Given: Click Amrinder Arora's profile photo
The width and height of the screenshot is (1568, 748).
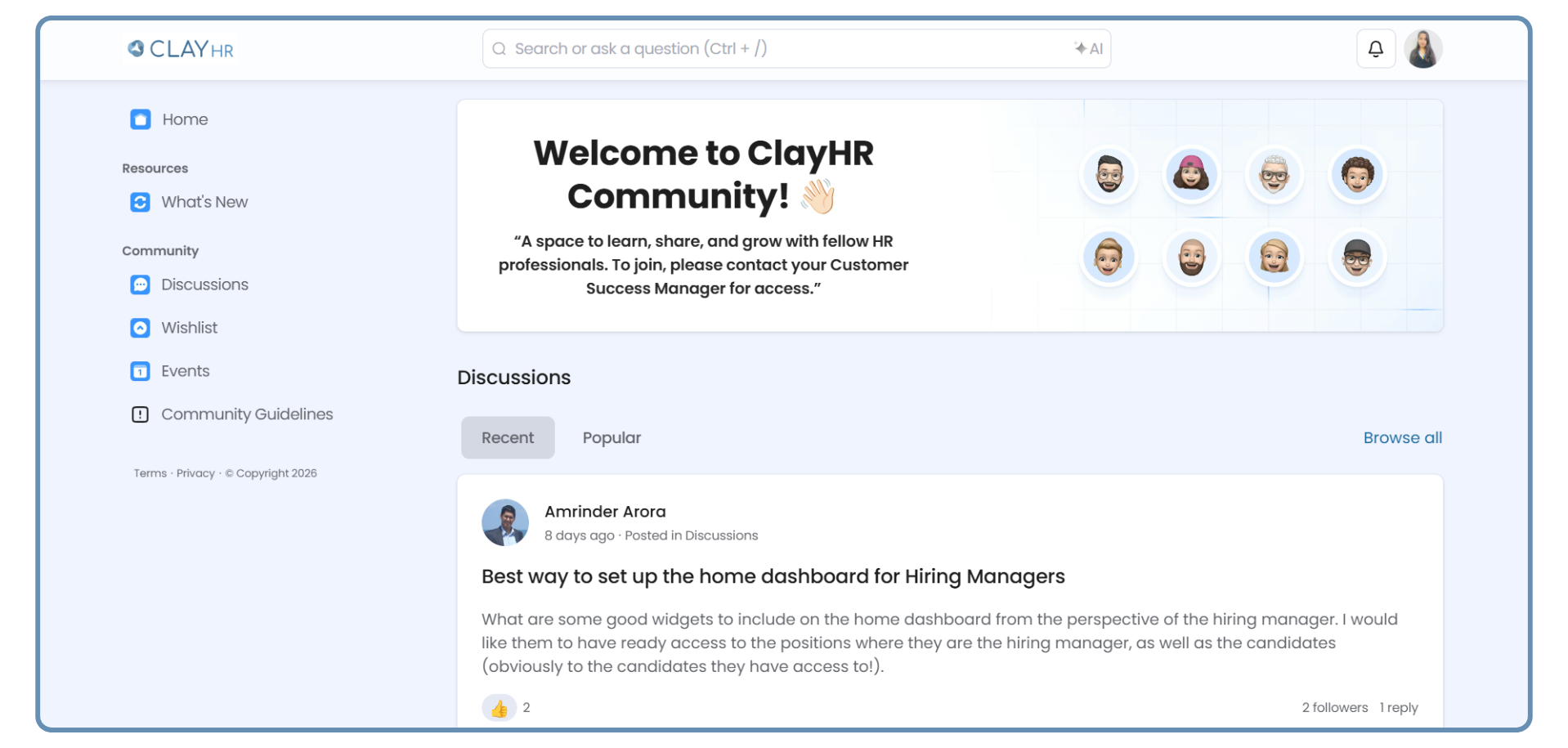Looking at the screenshot, I should tap(505, 522).
